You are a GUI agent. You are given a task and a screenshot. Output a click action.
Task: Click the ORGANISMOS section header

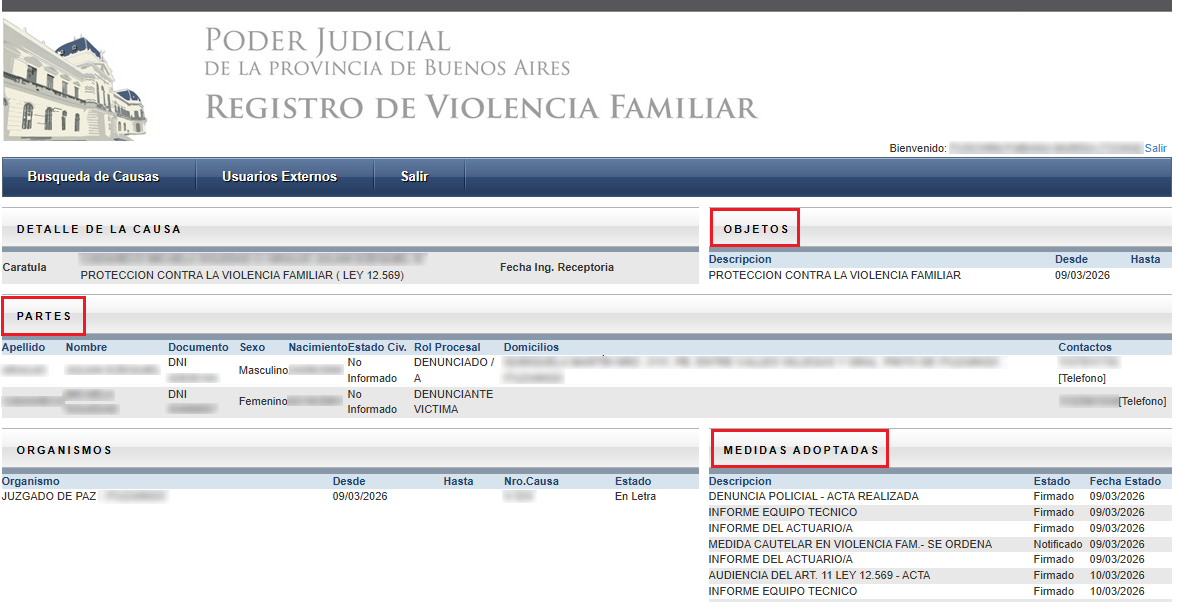[64, 450]
